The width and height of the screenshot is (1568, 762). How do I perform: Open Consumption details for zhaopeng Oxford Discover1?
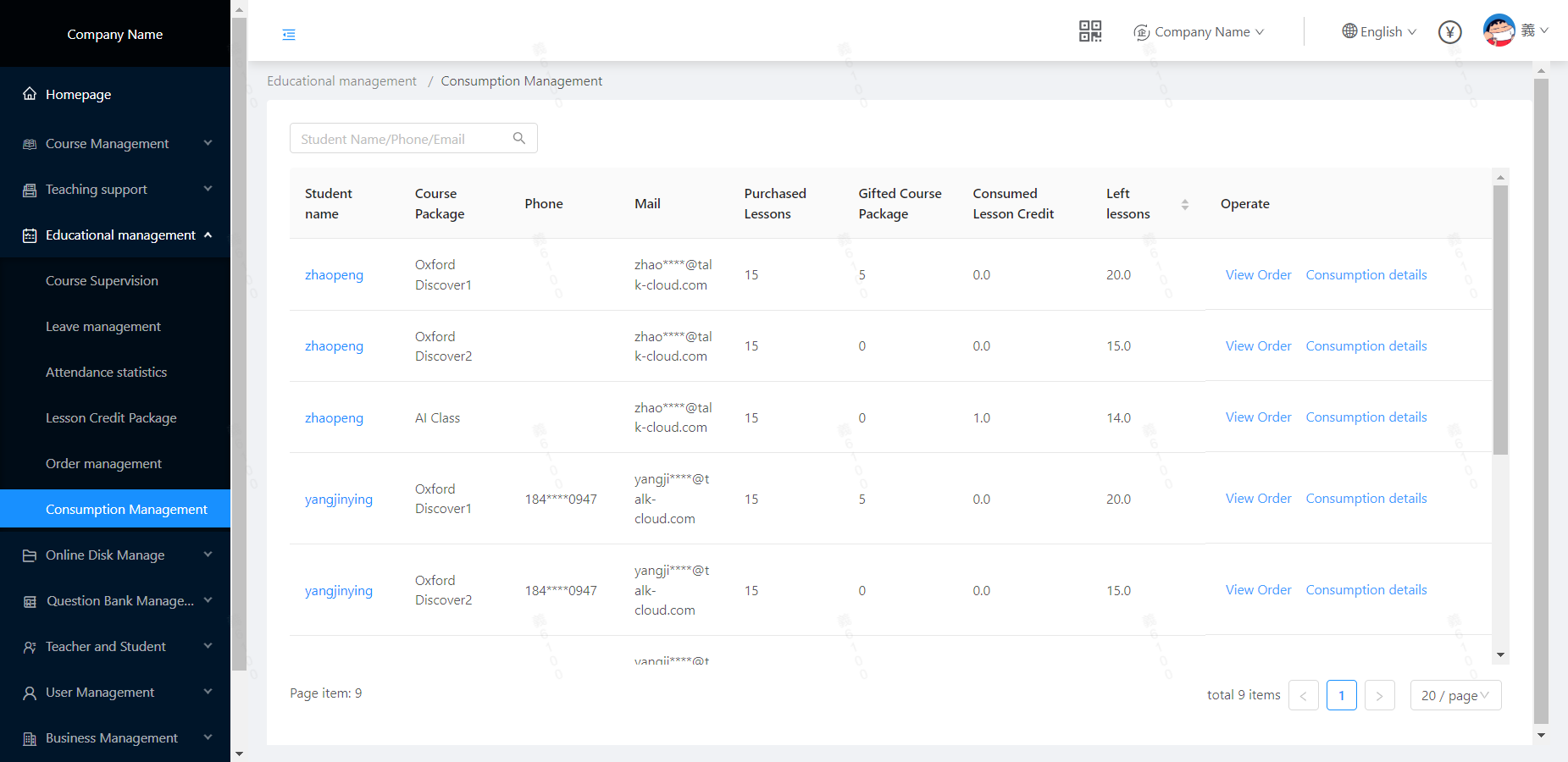[1366, 275]
